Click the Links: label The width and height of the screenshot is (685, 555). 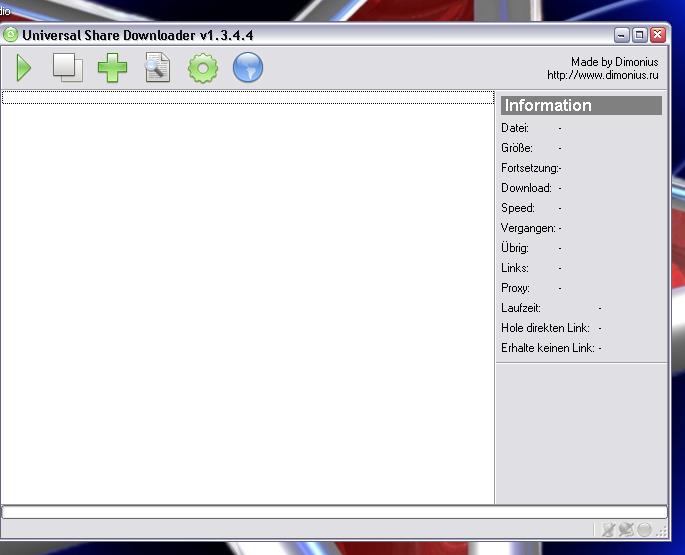tap(515, 268)
